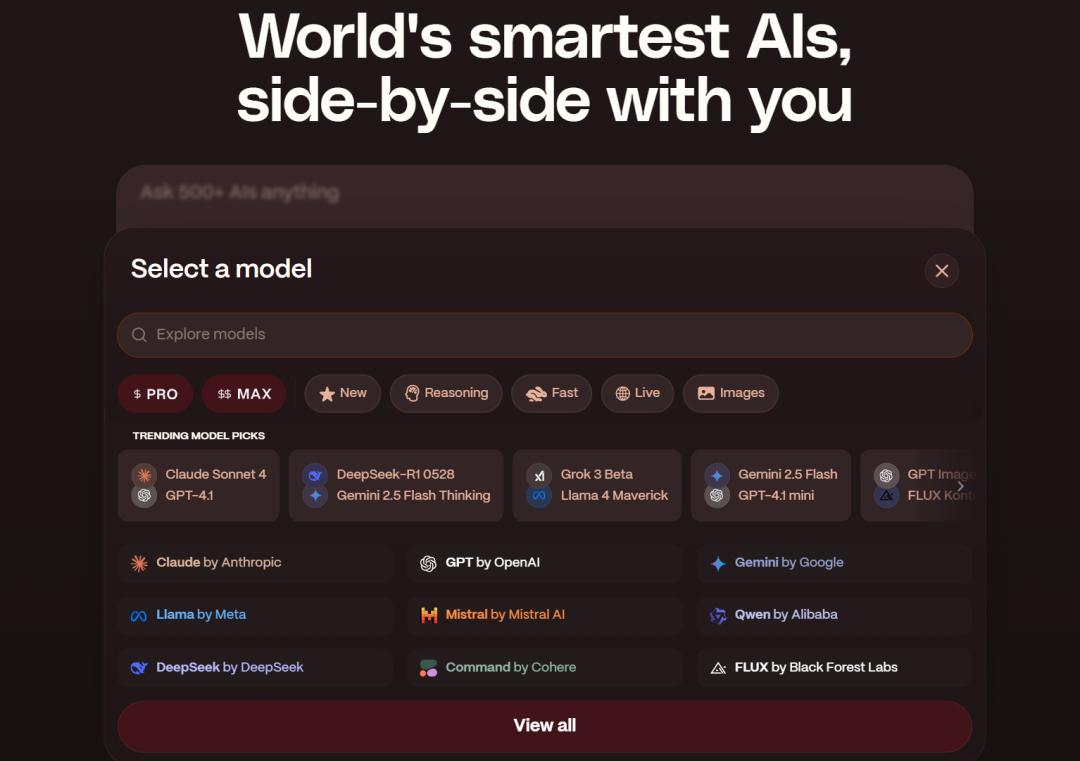Click the GPT-4.1 mini OpenAI icon

(x=717, y=495)
